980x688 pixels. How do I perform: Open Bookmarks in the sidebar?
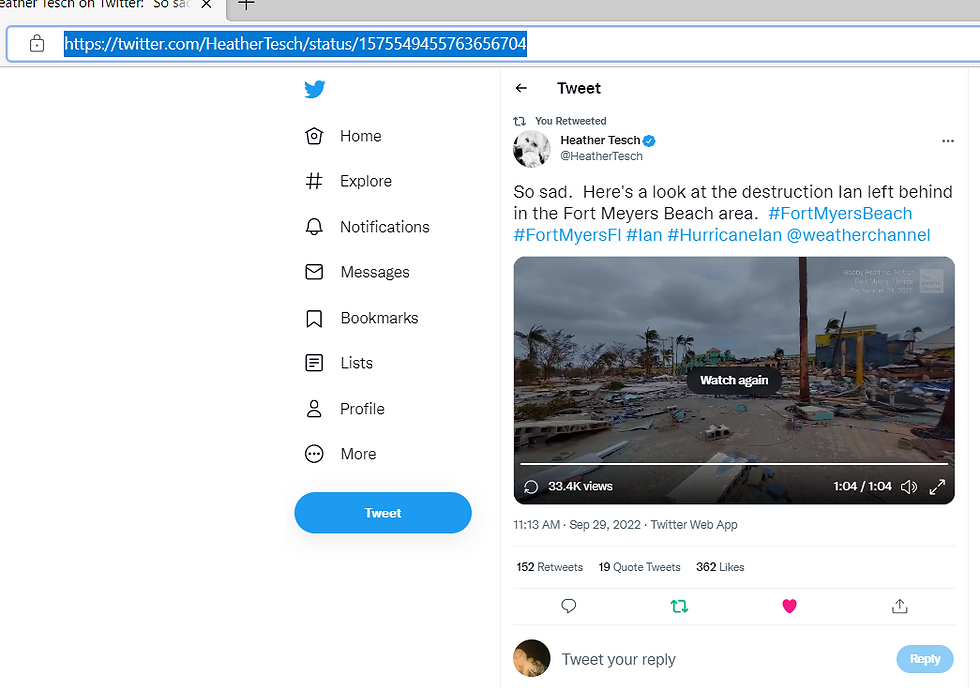361,318
